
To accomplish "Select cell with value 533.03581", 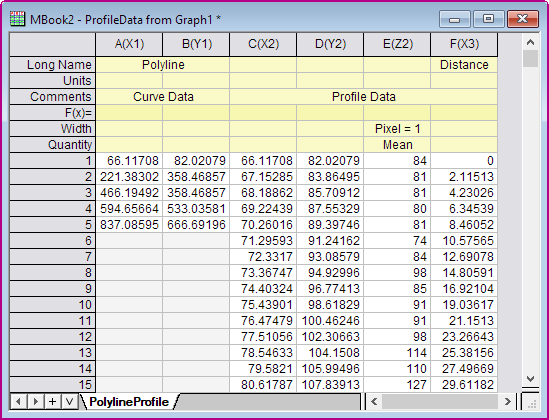I will point(196,209).
